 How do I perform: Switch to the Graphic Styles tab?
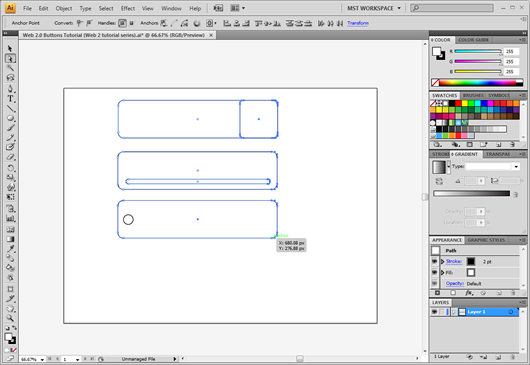486,240
